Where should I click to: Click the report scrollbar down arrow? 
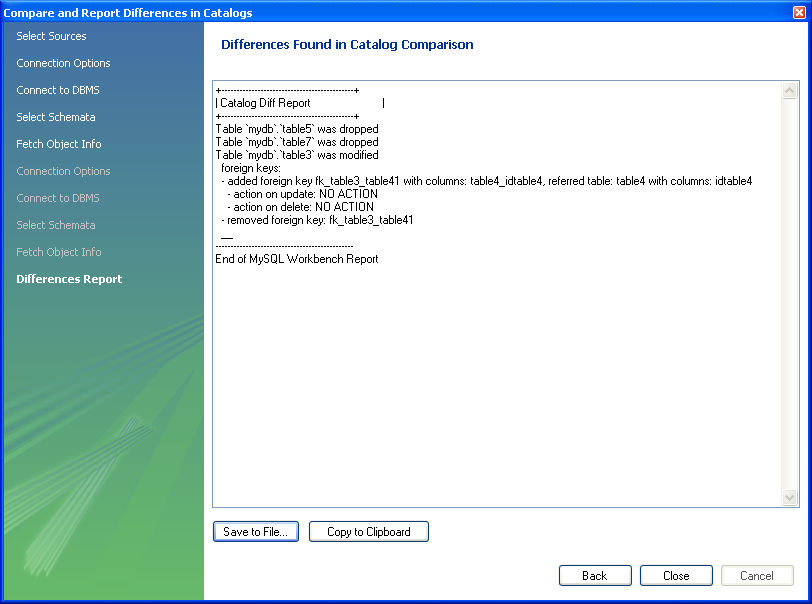tap(790, 498)
